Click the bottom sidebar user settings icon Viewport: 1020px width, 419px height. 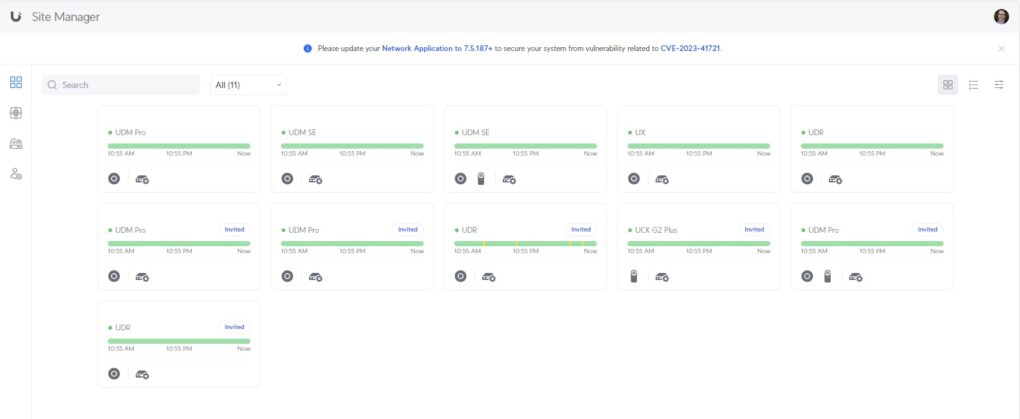tap(16, 174)
